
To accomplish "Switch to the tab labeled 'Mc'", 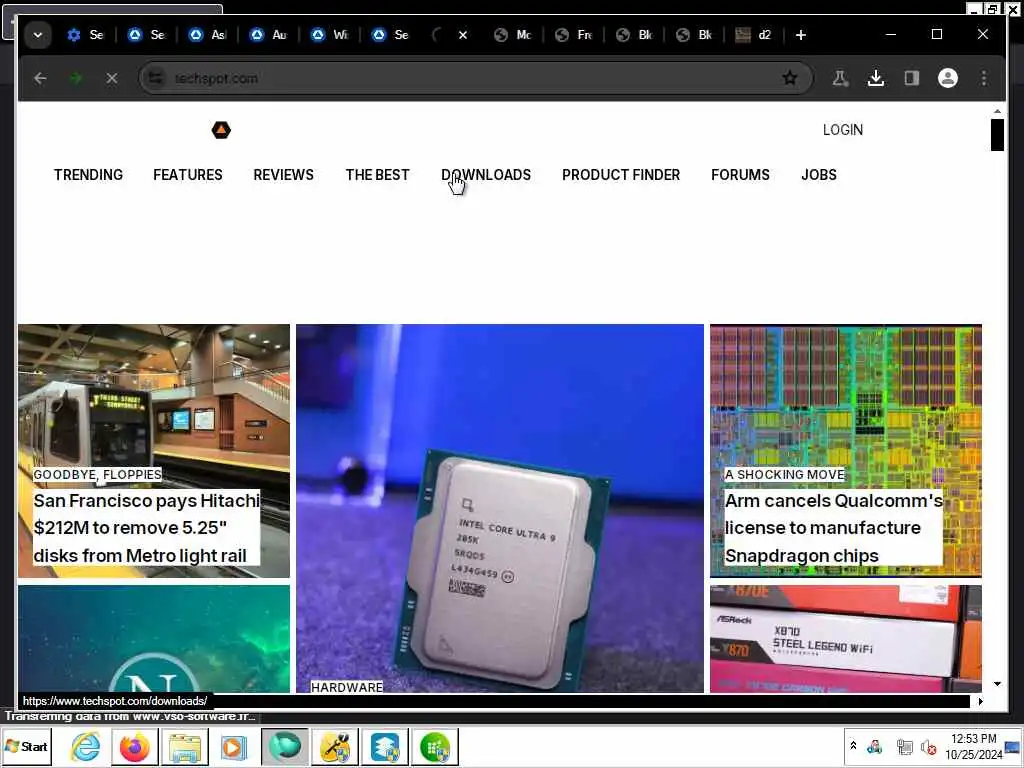I will tap(513, 35).
